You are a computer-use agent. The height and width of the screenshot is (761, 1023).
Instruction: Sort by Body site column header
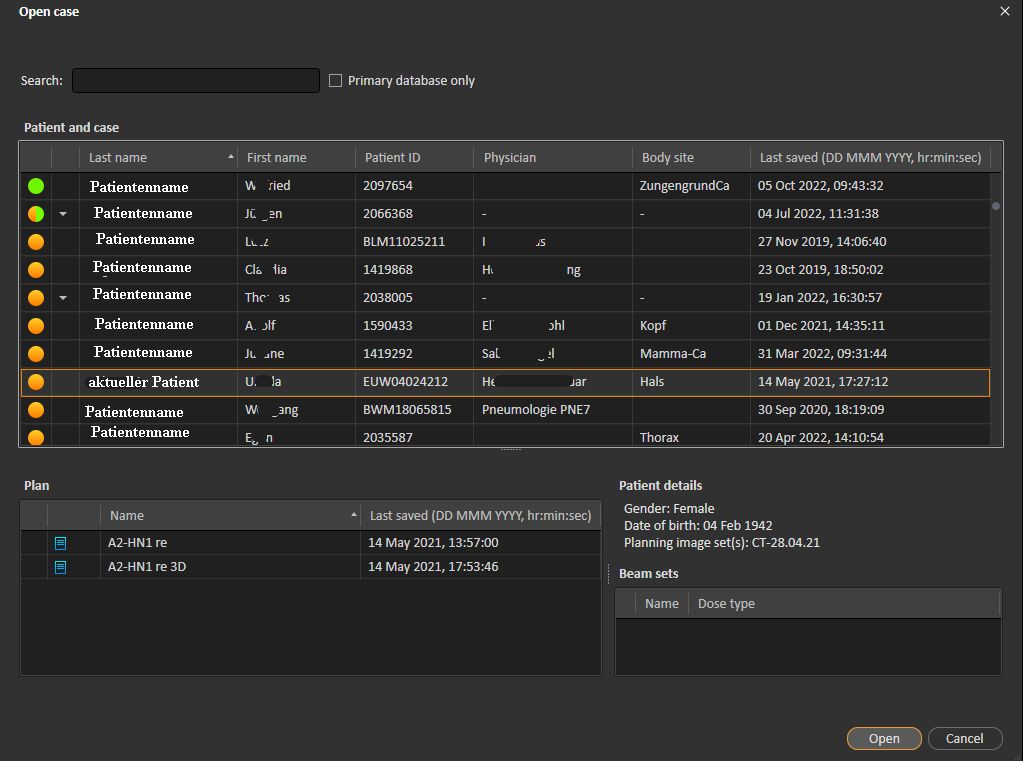(667, 158)
